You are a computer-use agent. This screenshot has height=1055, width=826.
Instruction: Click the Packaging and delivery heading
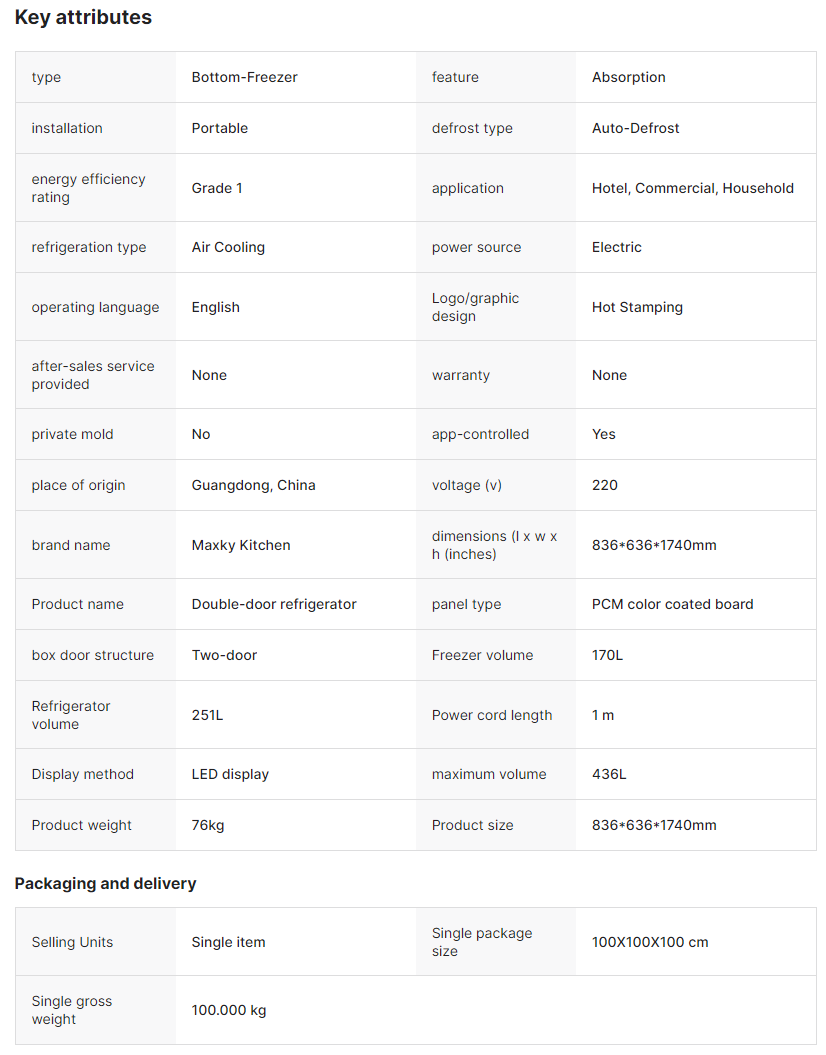[105, 883]
